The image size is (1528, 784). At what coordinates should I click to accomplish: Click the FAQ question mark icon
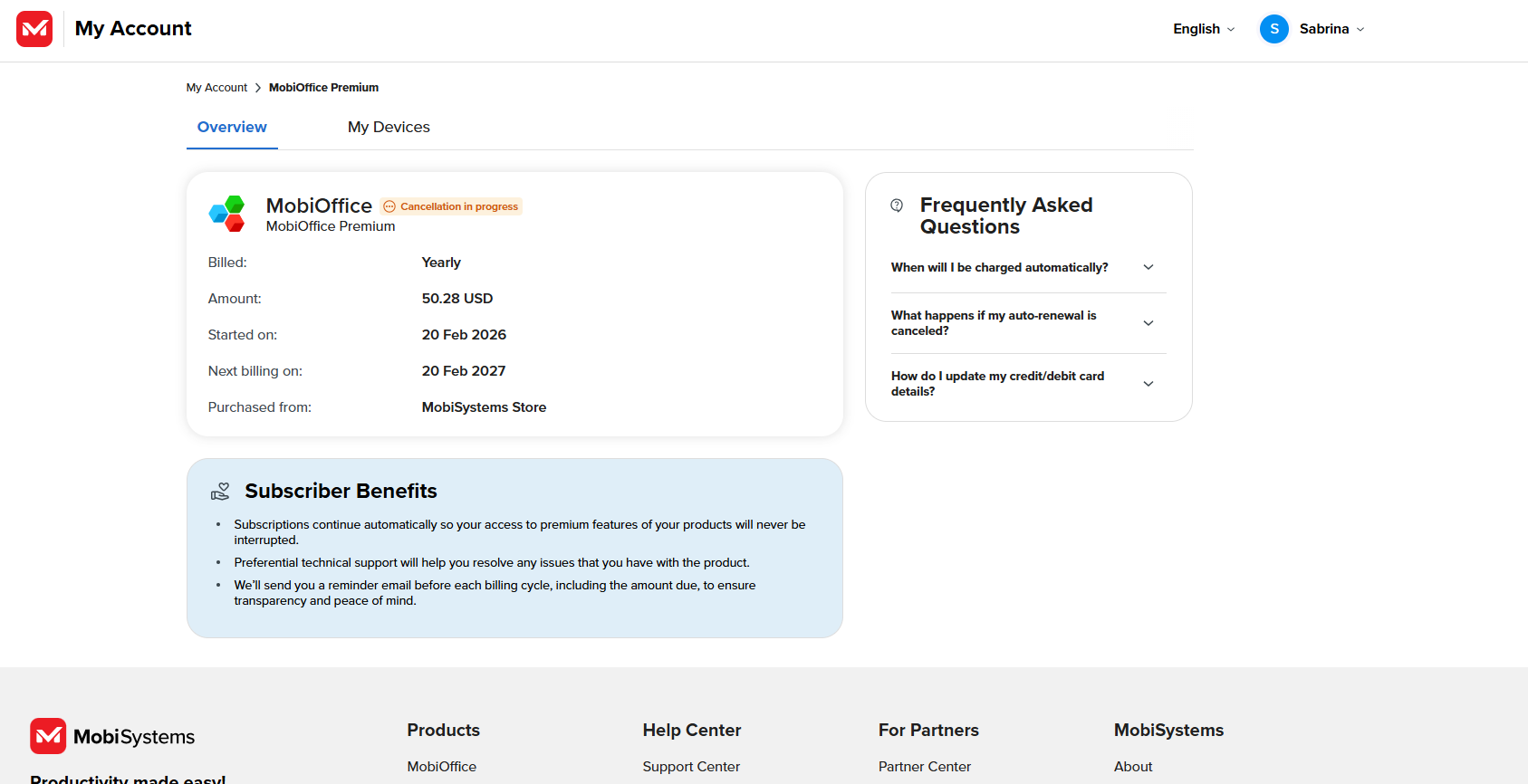coord(897,206)
